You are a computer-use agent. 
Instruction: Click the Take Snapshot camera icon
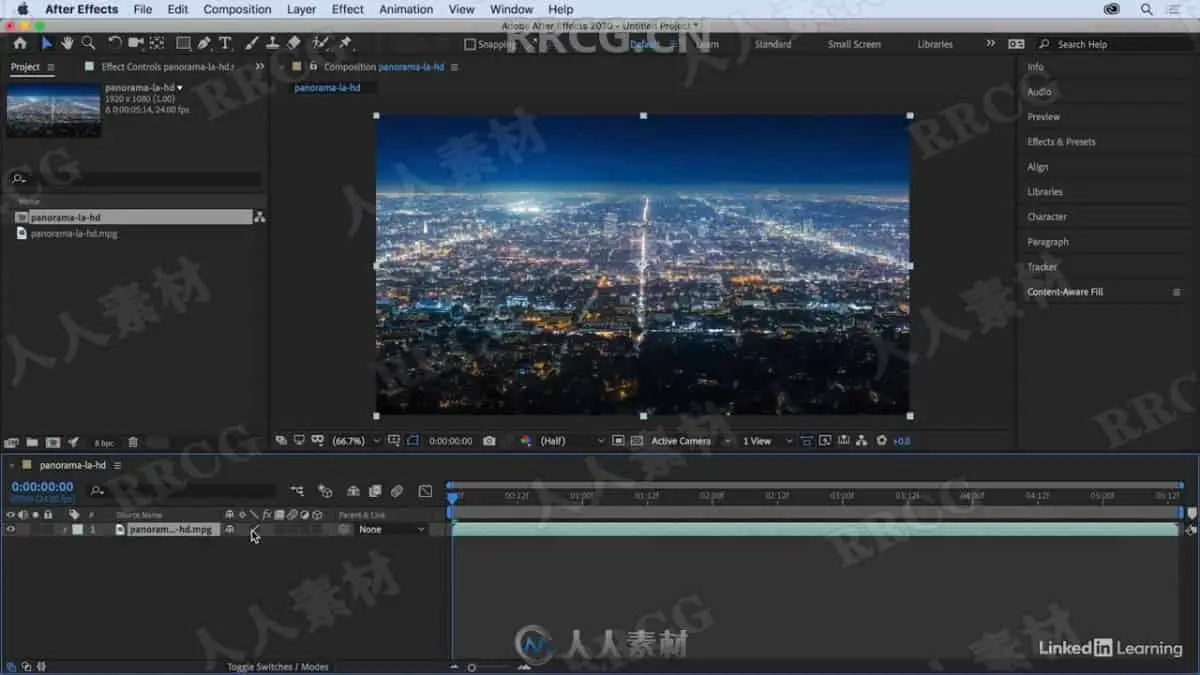pos(489,441)
